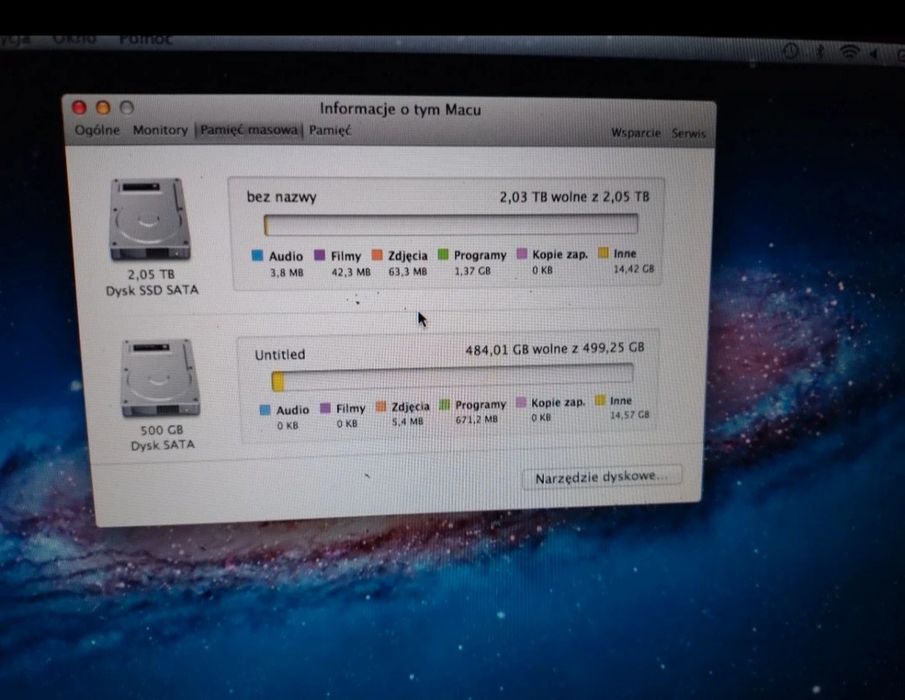The image size is (905, 700).
Task: Close the Informacje o tym Macu window
Action: point(79,107)
